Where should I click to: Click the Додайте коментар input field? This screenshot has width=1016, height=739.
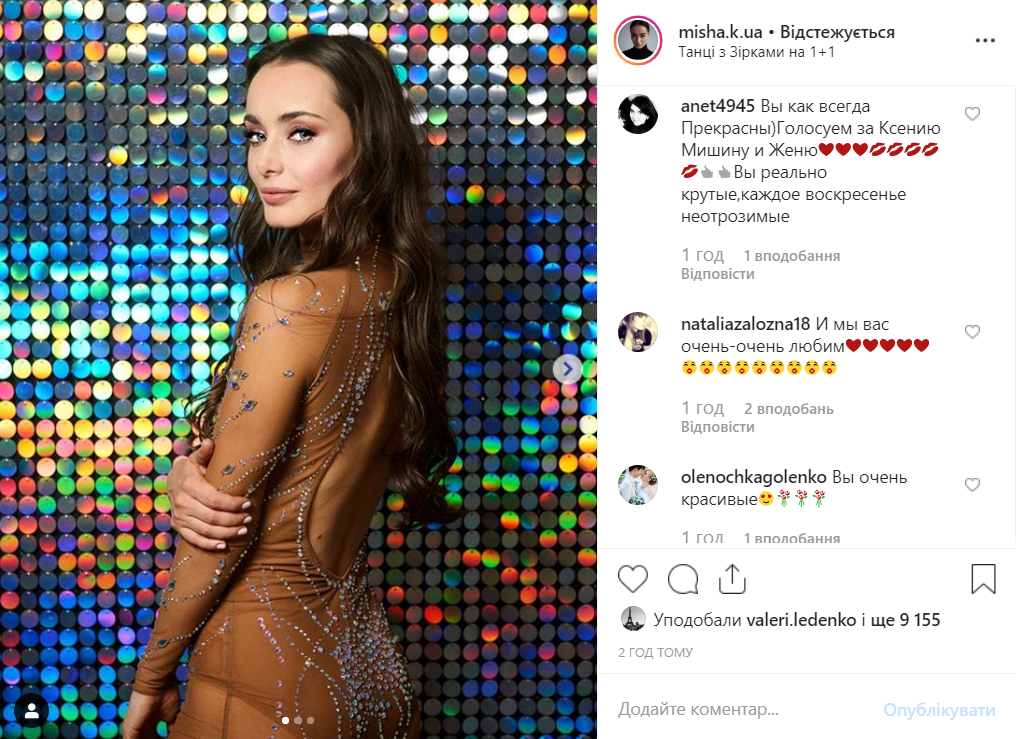(745, 709)
